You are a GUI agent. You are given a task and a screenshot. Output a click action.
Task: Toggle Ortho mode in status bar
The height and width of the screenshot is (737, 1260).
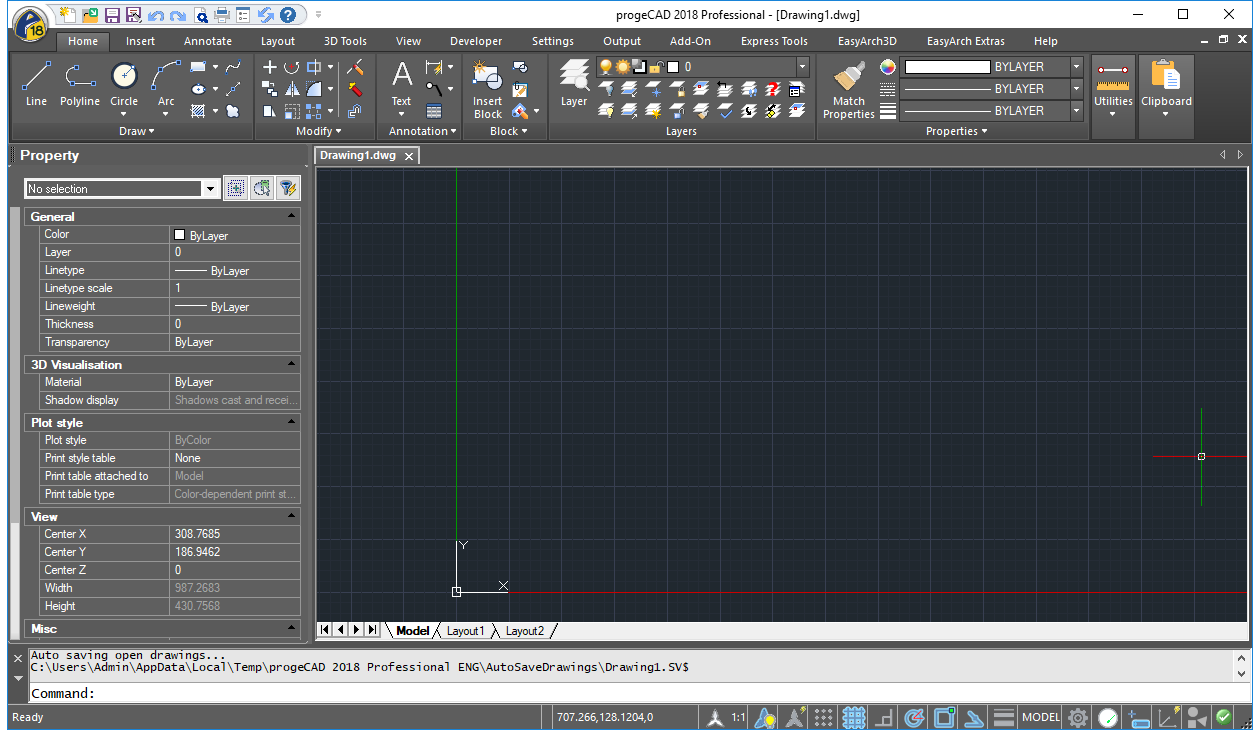[x=883, y=717]
